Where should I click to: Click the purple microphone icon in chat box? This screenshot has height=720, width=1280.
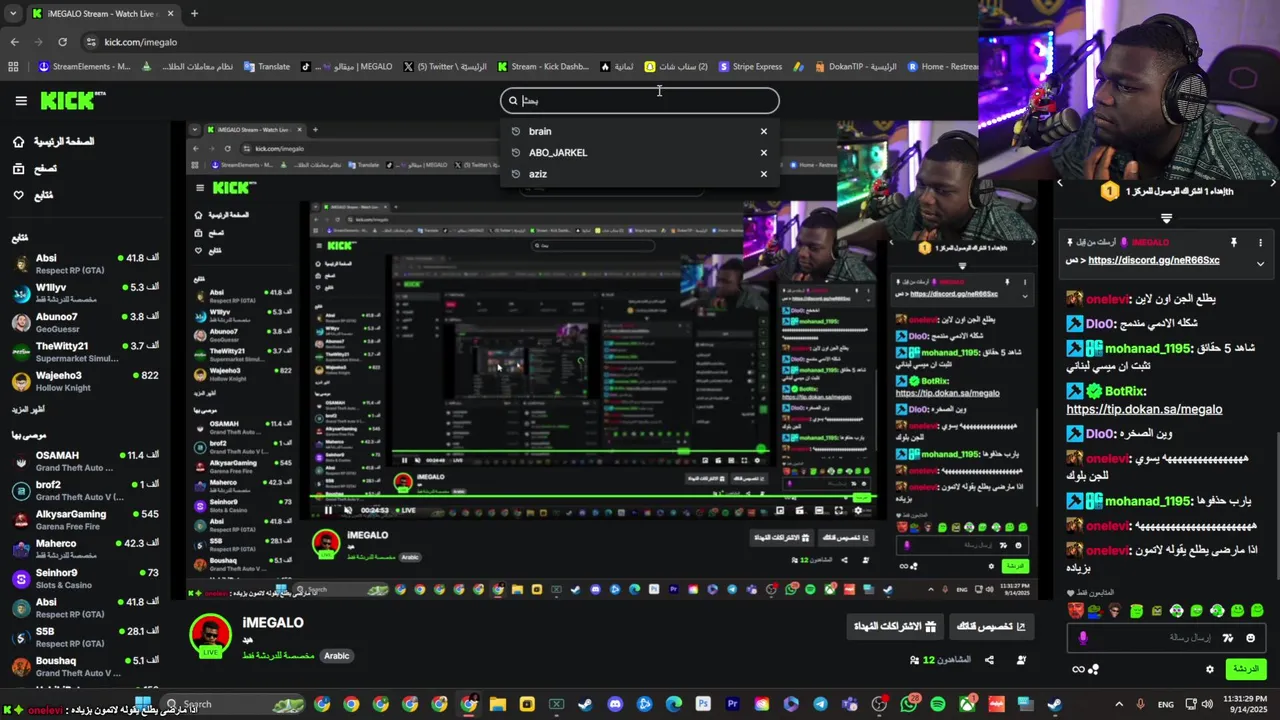(x=1083, y=638)
